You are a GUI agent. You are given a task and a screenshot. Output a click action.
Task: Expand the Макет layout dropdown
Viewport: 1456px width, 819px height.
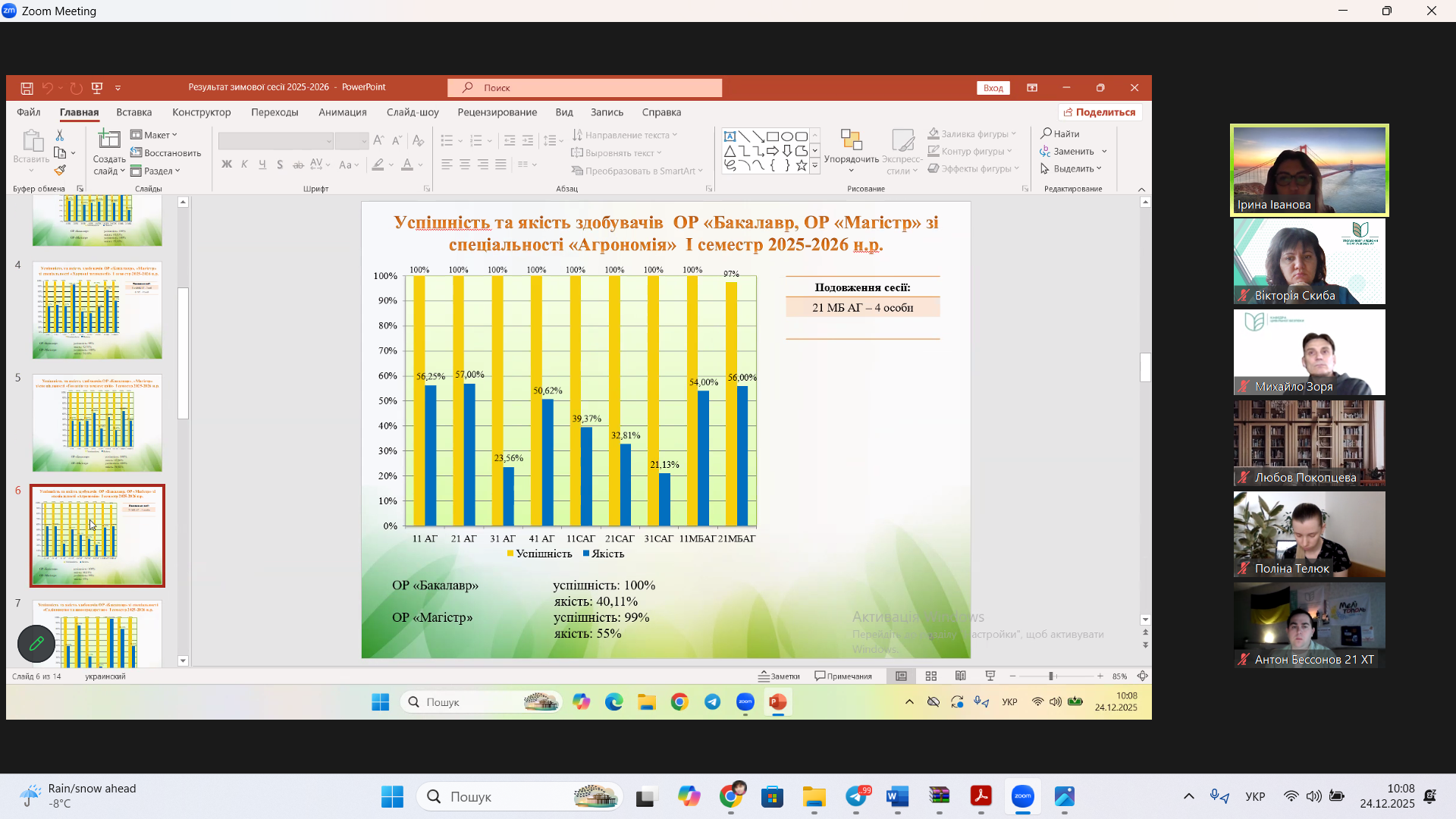(154, 135)
